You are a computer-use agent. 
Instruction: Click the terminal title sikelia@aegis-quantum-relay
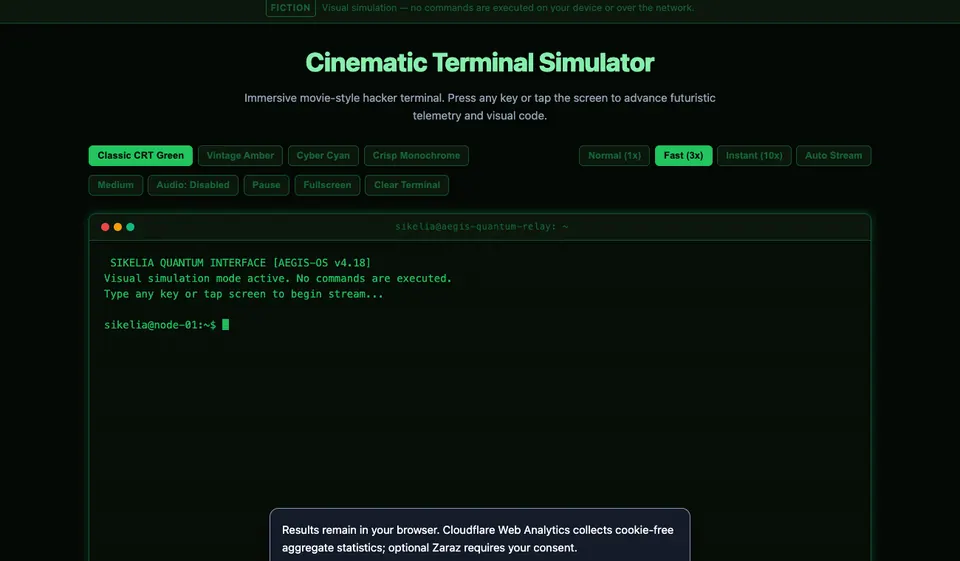(481, 227)
